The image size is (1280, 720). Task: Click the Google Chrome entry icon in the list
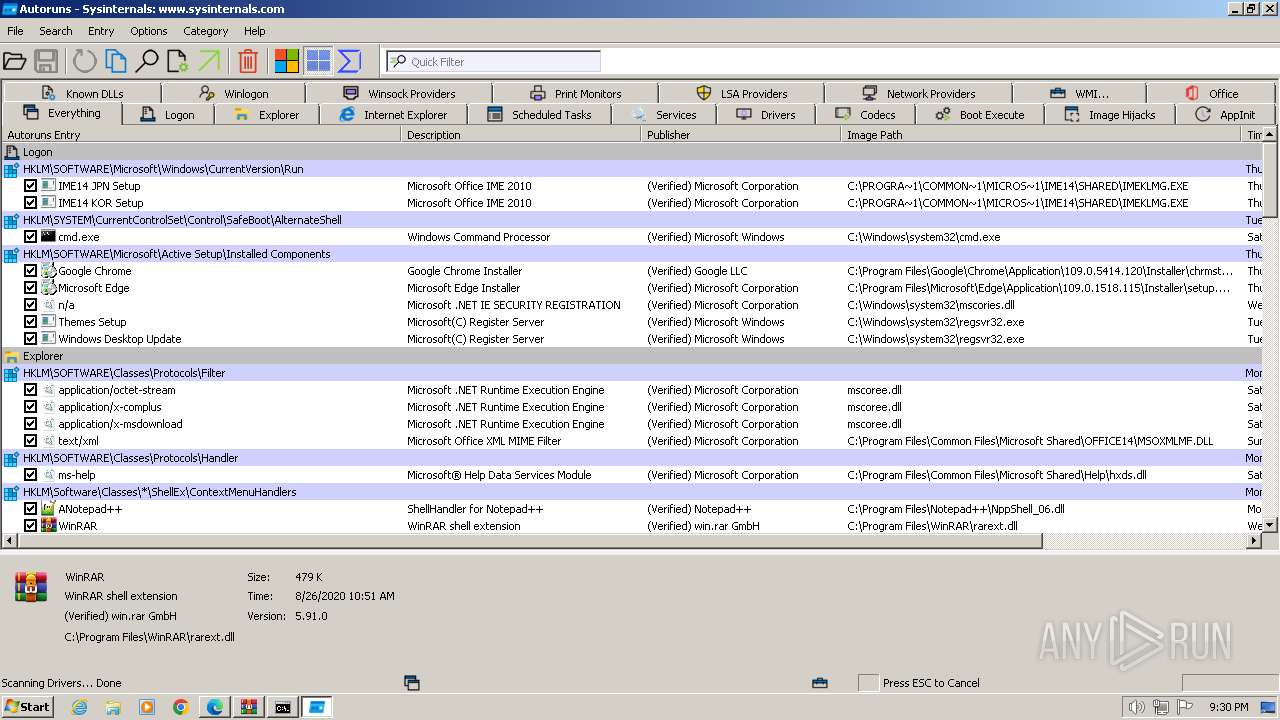(x=48, y=271)
